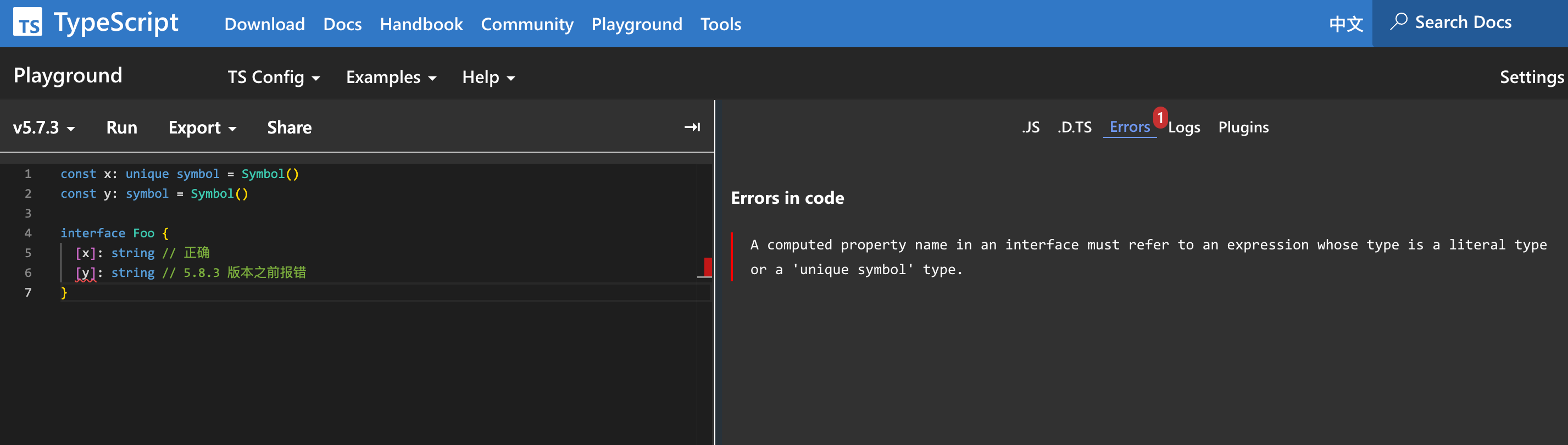Click the red error count badge

coord(1160,118)
